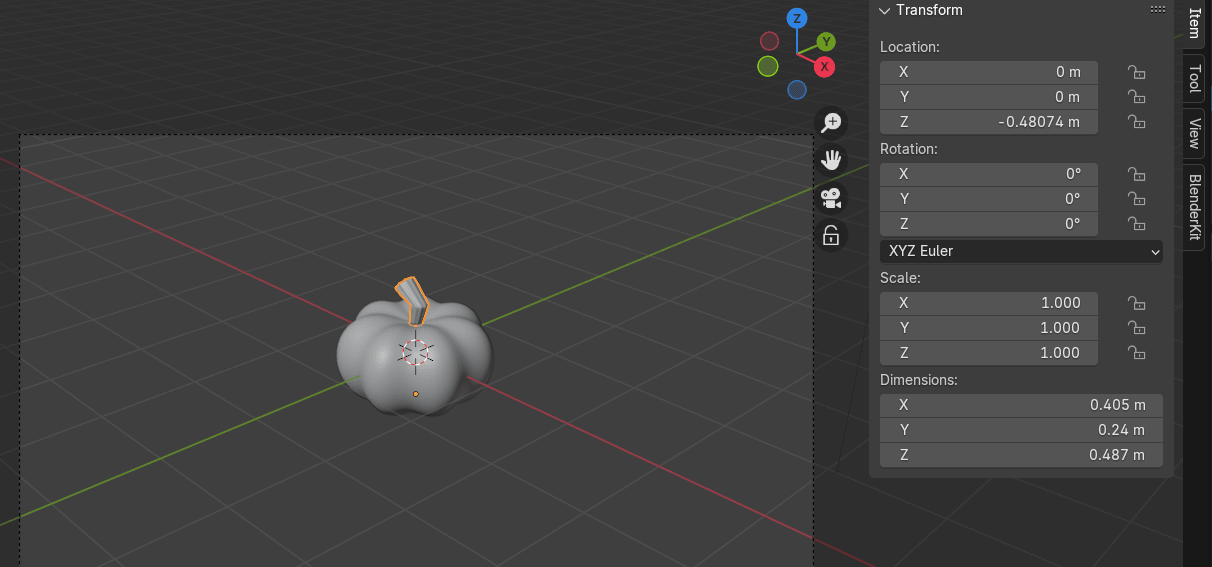
Task: Click the zoom magnifier viewport icon
Action: (831, 123)
